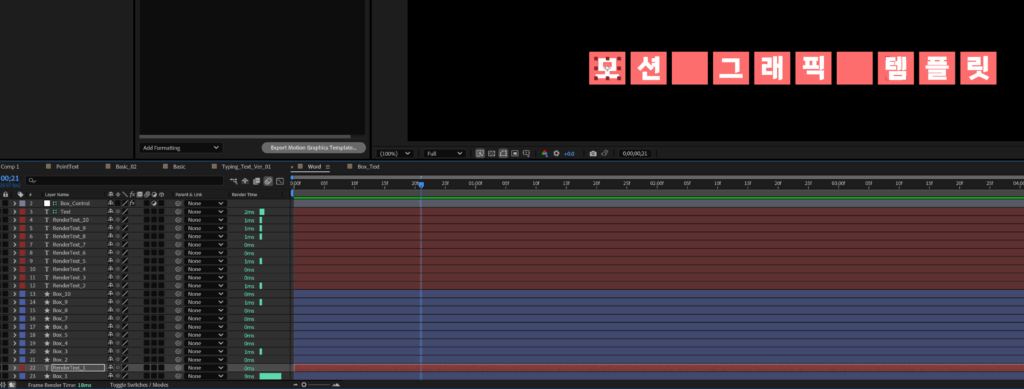Click the Render Time column header
This screenshot has height=389, width=1024.
[x=245, y=194]
